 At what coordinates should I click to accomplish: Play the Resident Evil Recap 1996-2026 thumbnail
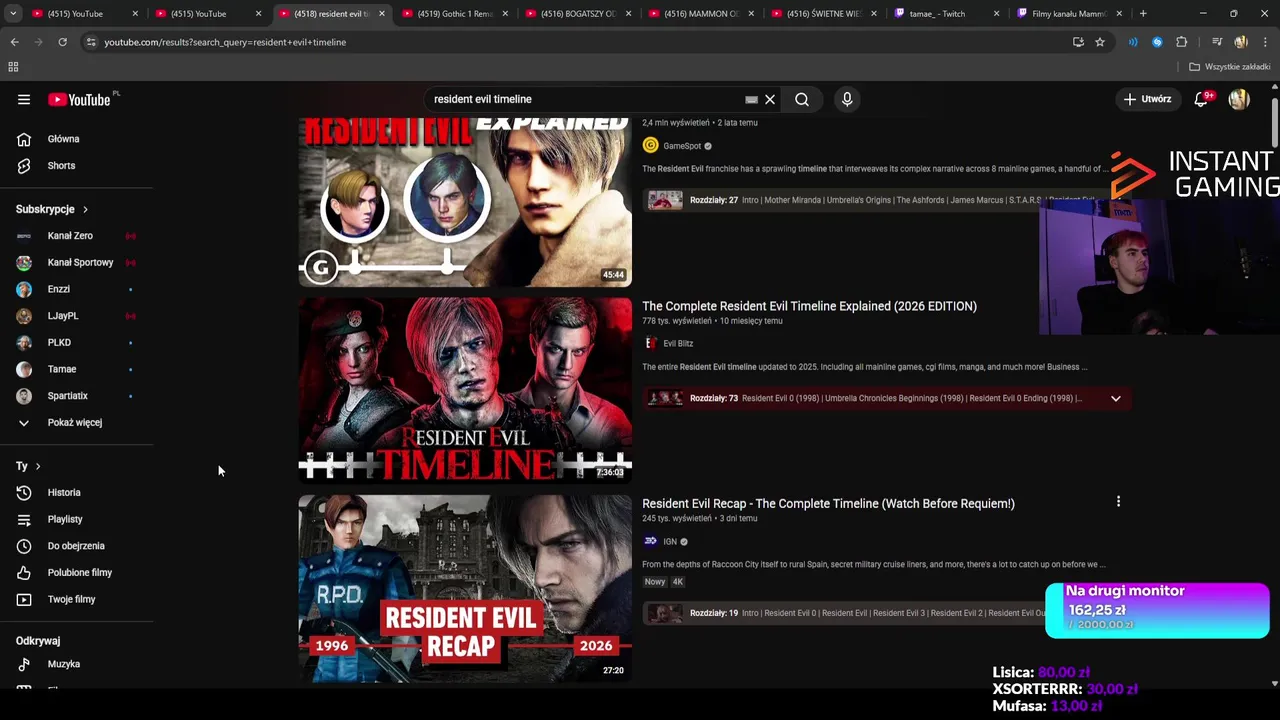465,588
